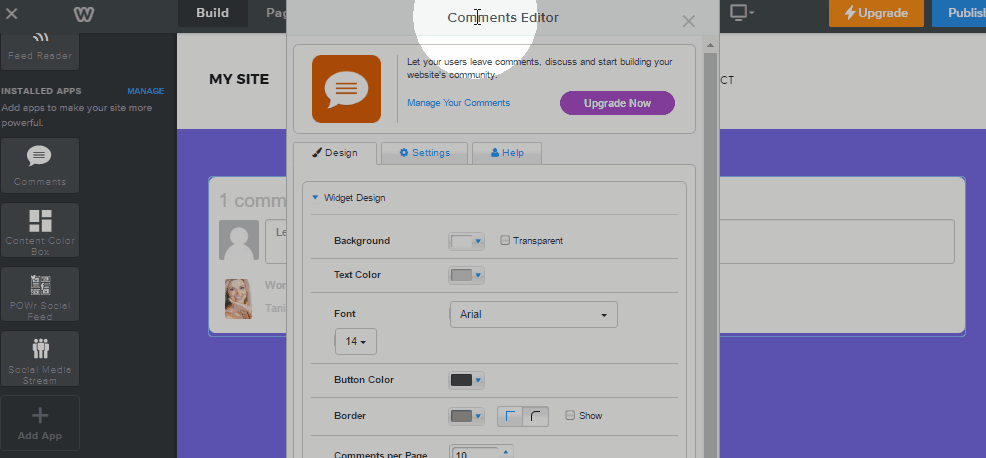Open MANAGE installed apps link
Screen dimensions: 986x458
point(145,91)
